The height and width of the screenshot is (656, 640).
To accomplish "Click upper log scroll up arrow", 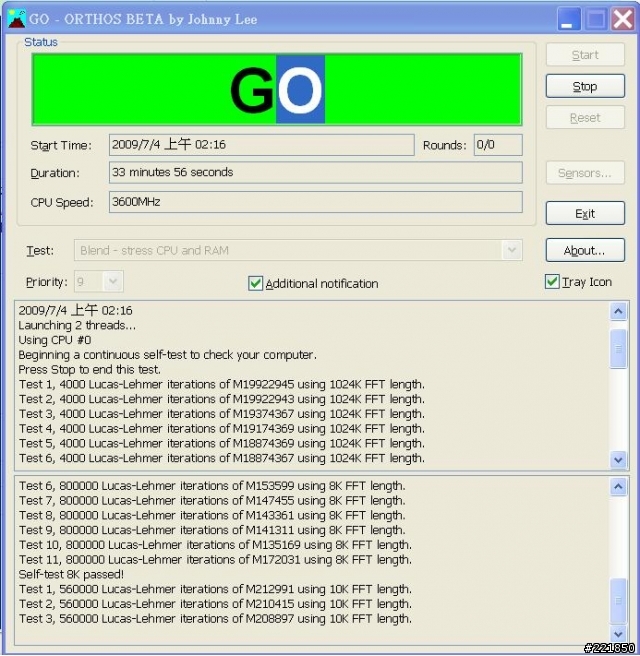I will 618,311.
